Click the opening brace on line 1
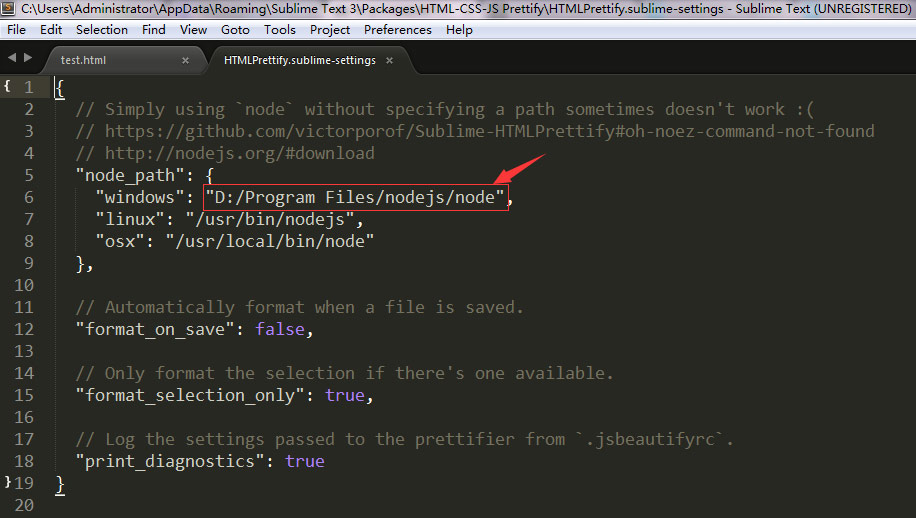This screenshot has width=916, height=518. [60, 88]
